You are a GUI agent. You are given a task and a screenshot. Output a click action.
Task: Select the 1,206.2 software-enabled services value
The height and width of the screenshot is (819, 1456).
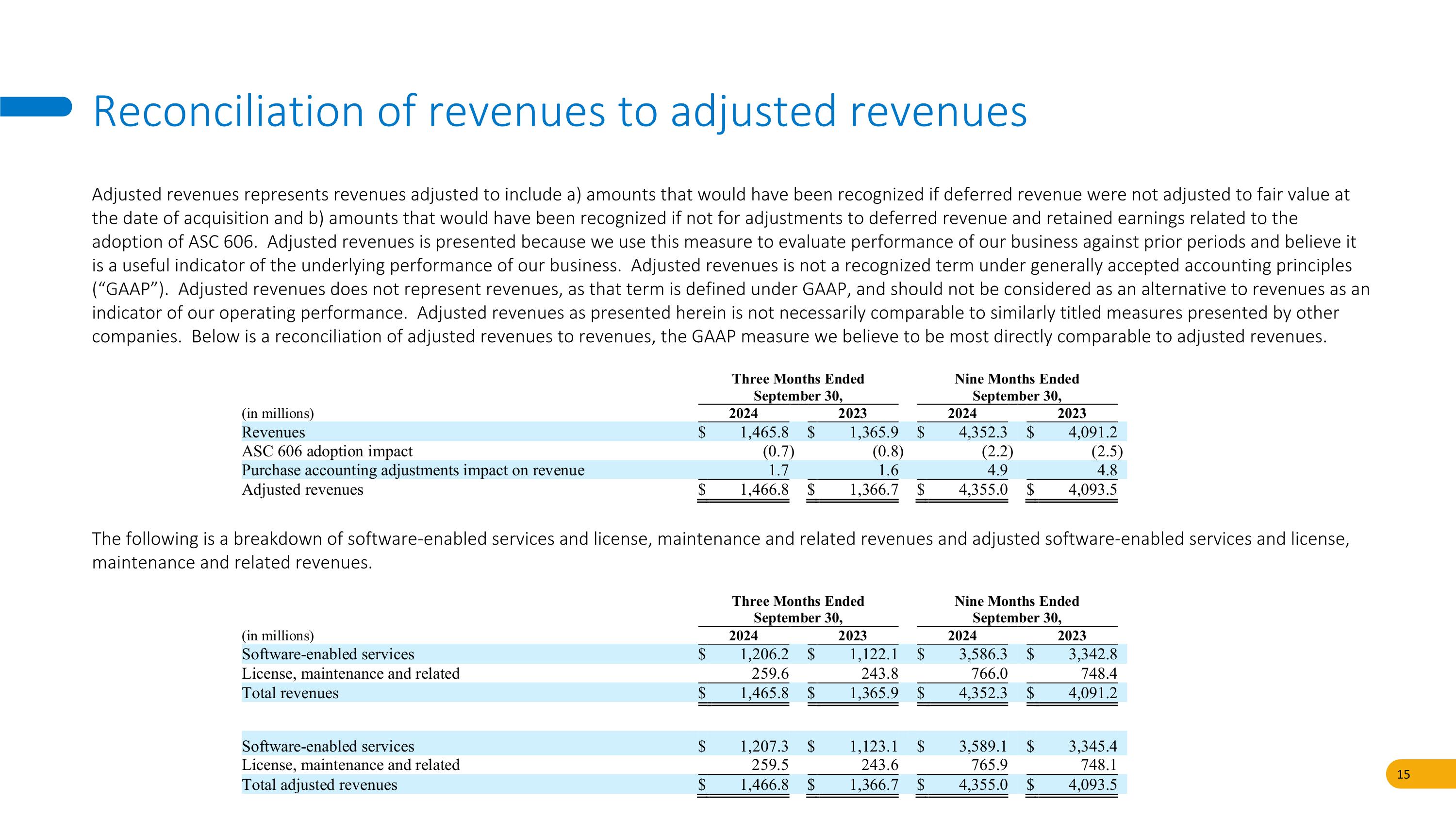pyautogui.click(x=764, y=654)
